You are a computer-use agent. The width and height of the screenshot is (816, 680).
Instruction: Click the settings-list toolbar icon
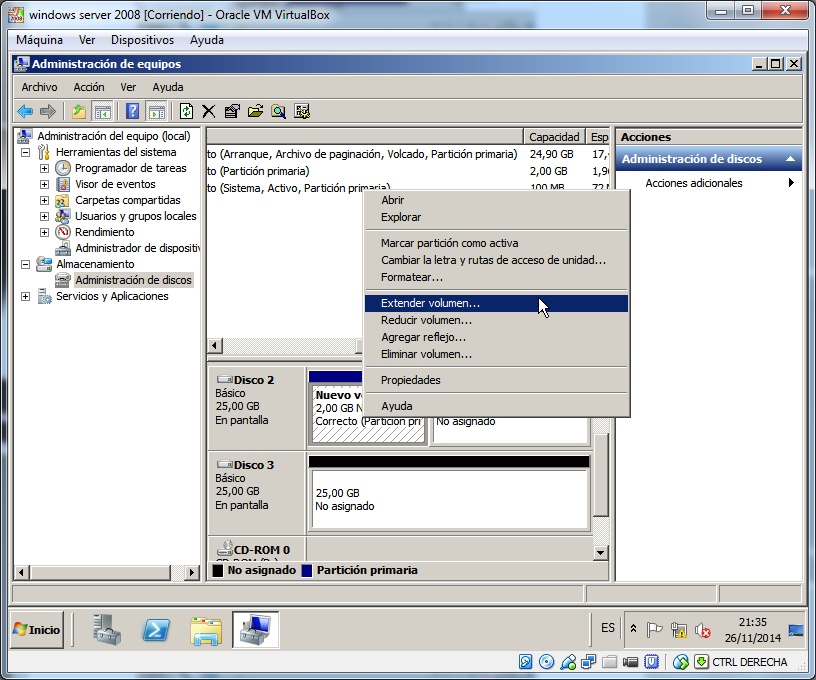302,111
